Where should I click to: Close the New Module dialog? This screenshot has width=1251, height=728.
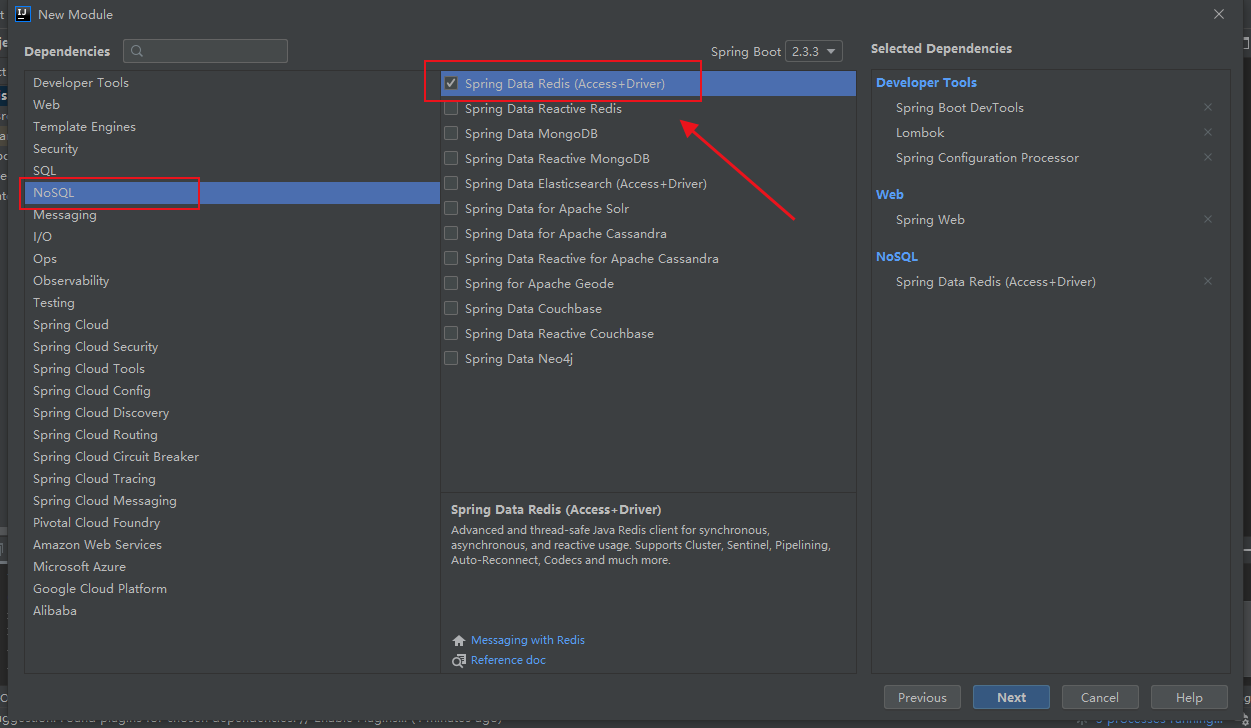coord(1218,14)
